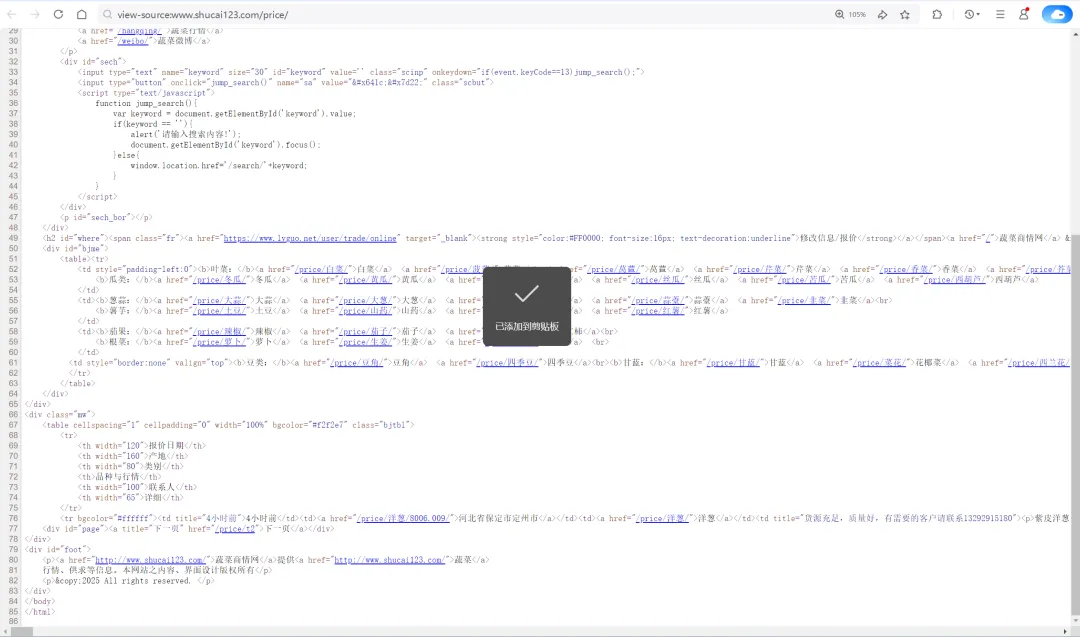Open the /price/莴苣/ link on line 52
Screen dimensions: 1080x637
[x=614, y=269]
